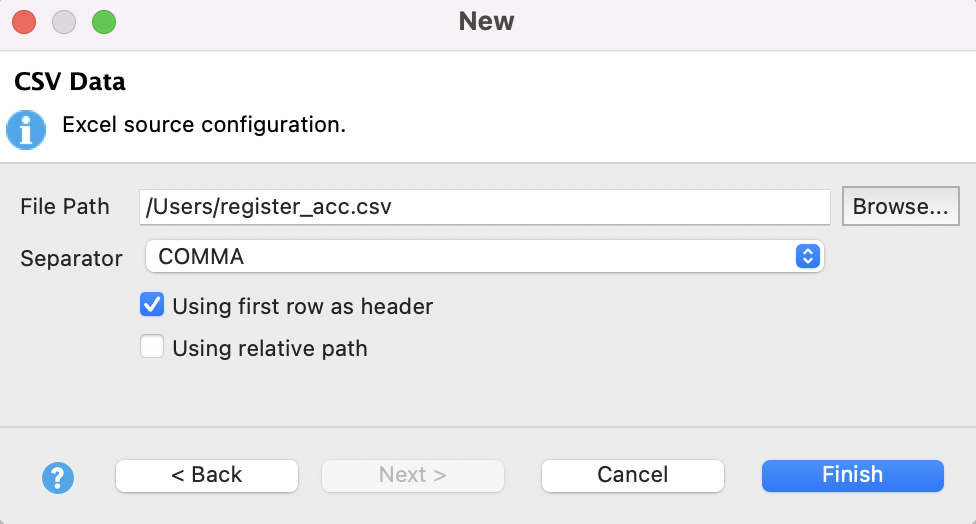The image size is (976, 524).
Task: Click the blue help question mark icon
Action: pos(58,476)
